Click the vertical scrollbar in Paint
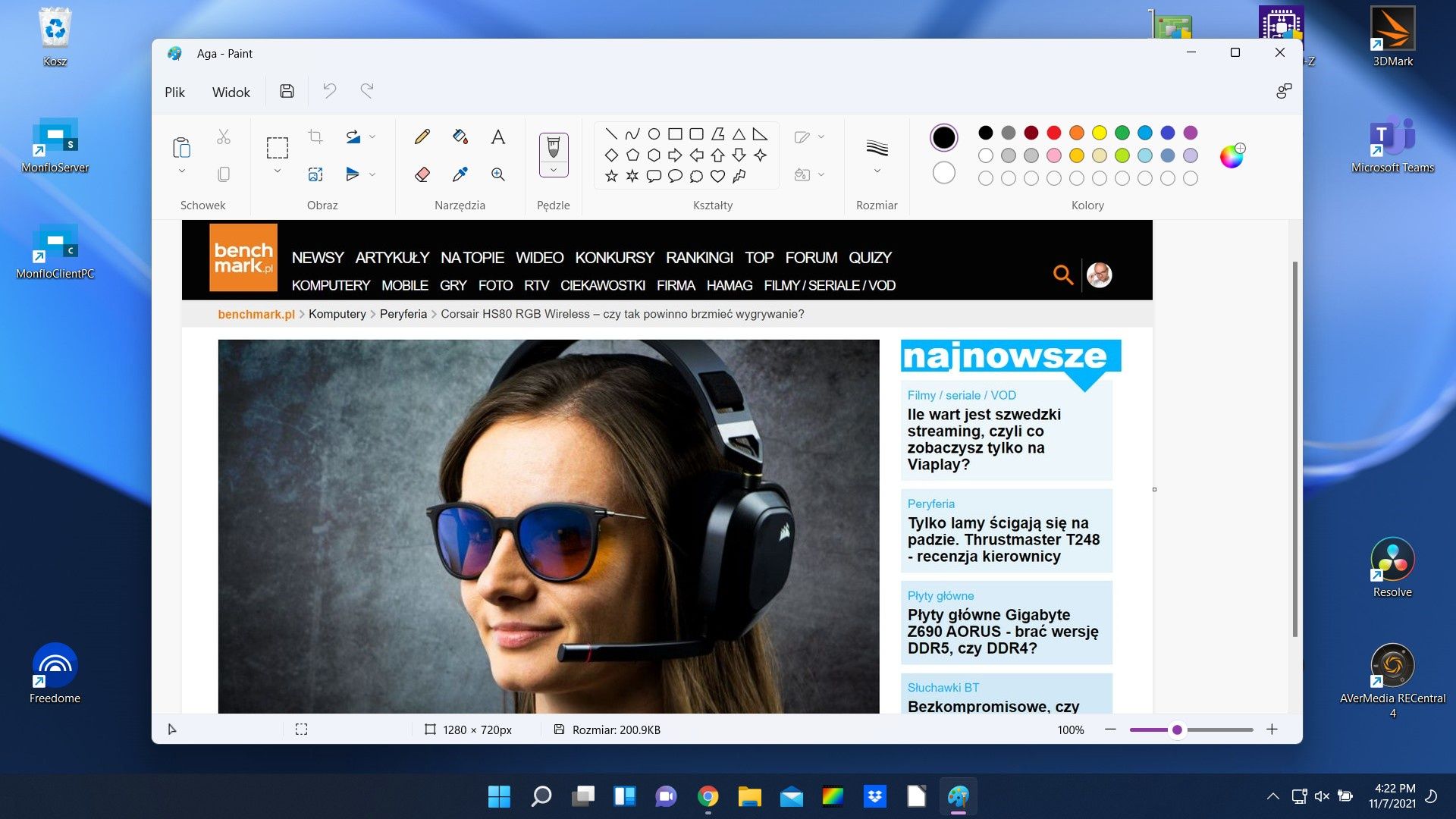This screenshot has width=1456, height=819. [x=1294, y=449]
